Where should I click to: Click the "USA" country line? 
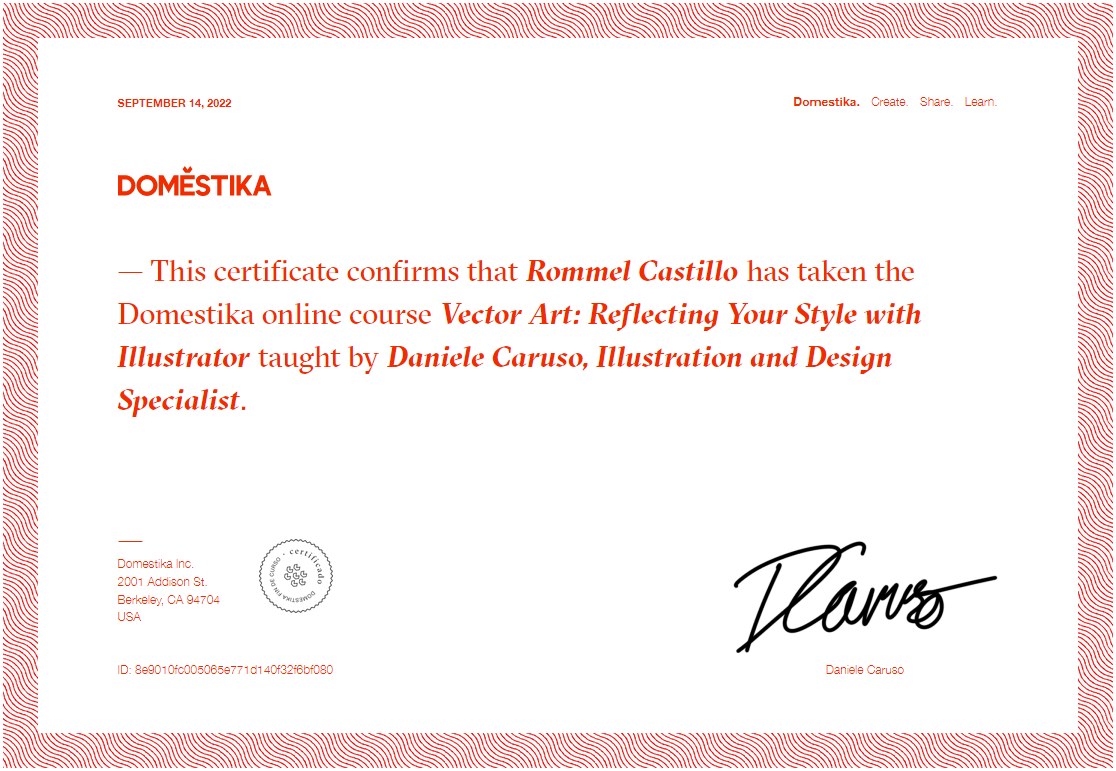point(129,617)
